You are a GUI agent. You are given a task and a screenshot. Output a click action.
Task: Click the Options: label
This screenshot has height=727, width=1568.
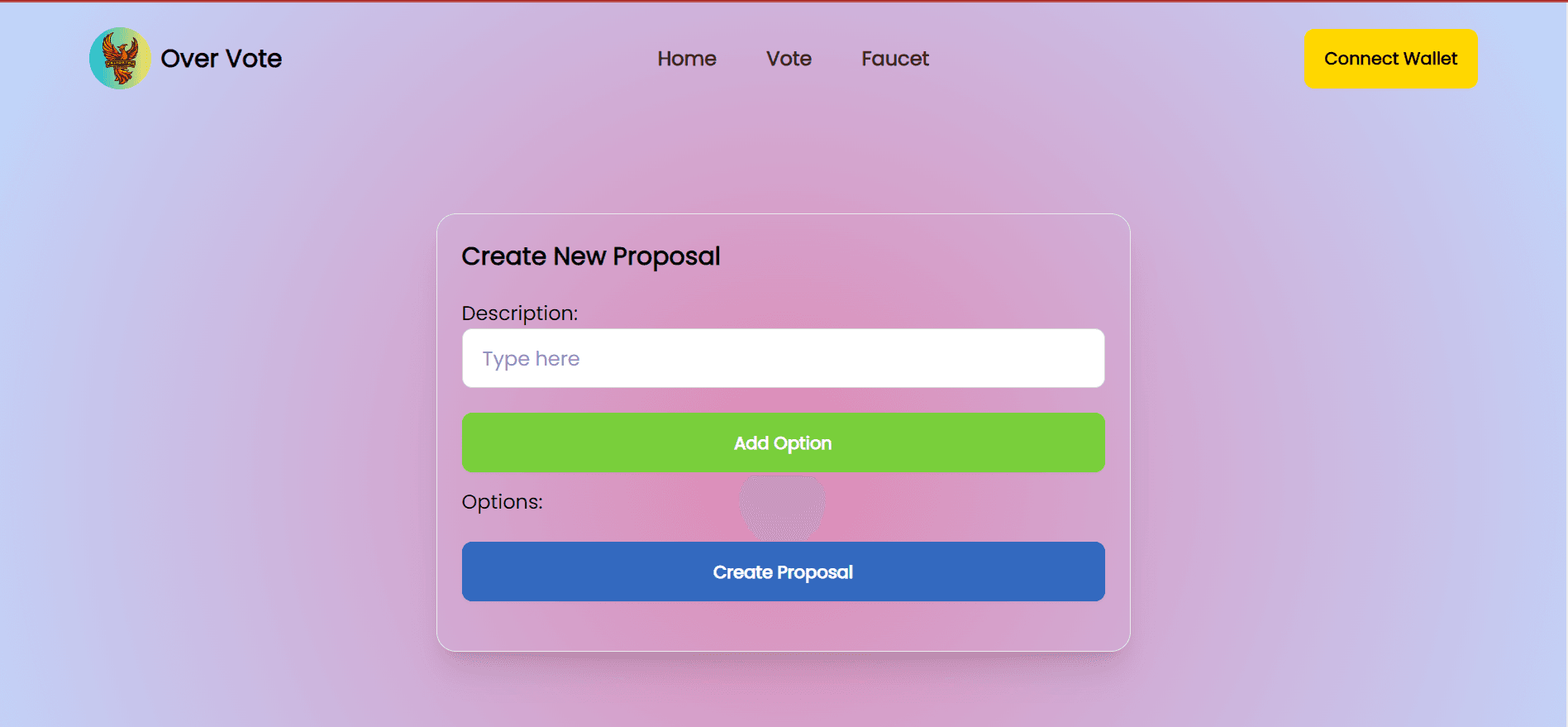tap(502, 502)
